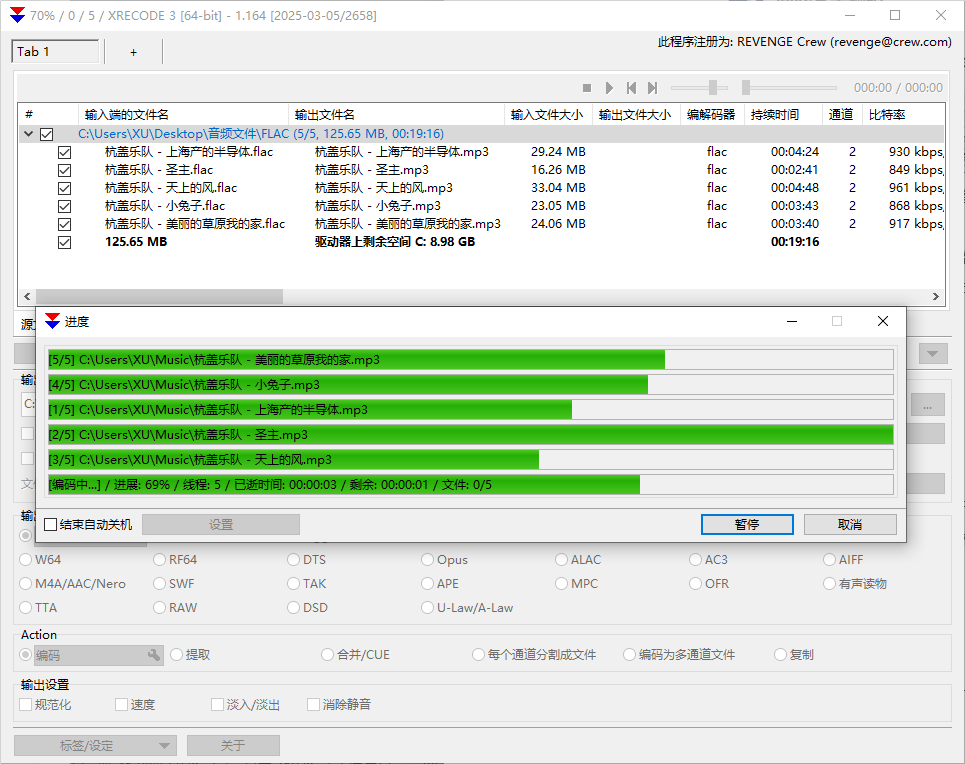Click the previous track playback icon
Image resolution: width=965 pixels, height=764 pixels.
[632, 87]
